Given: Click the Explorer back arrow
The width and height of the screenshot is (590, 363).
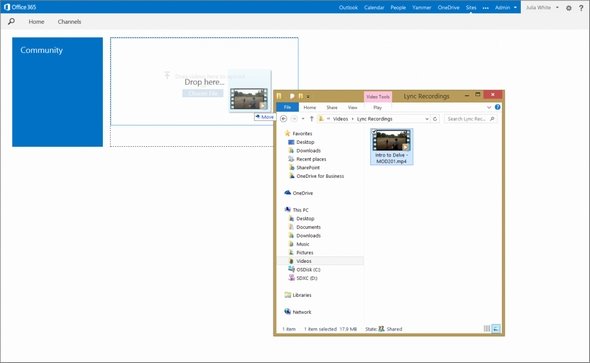Looking at the screenshot, I should click(x=284, y=119).
